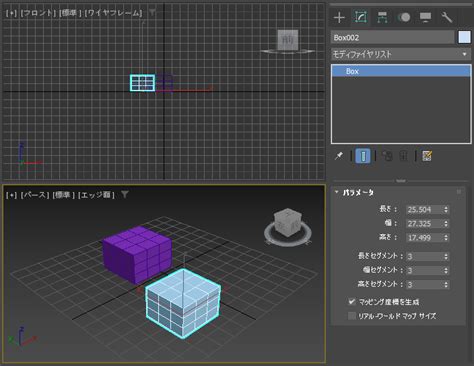
Task: Open the Display panel monitor icon
Action: pyautogui.click(x=425, y=17)
